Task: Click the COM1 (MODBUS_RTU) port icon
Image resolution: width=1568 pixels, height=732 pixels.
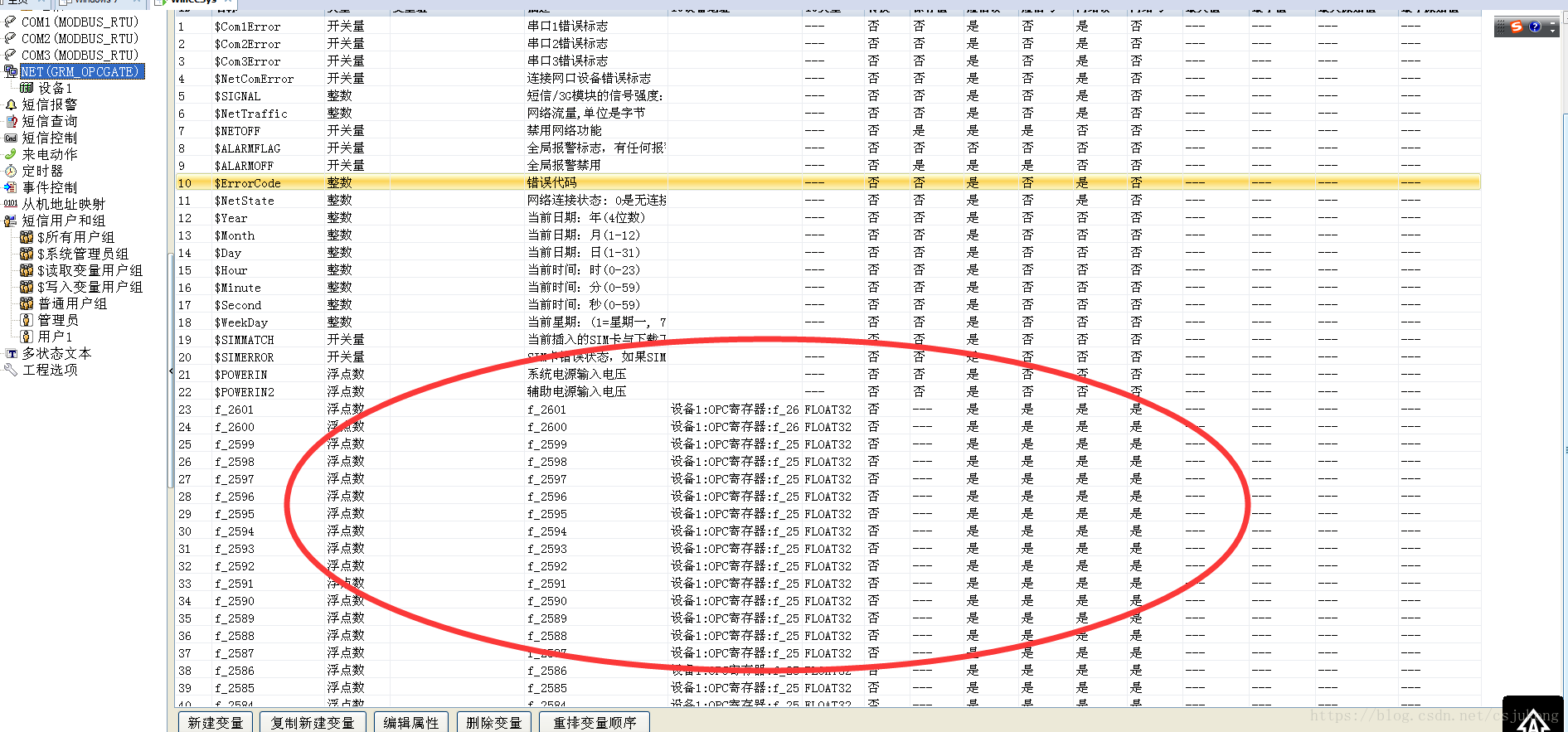Action: (x=10, y=22)
